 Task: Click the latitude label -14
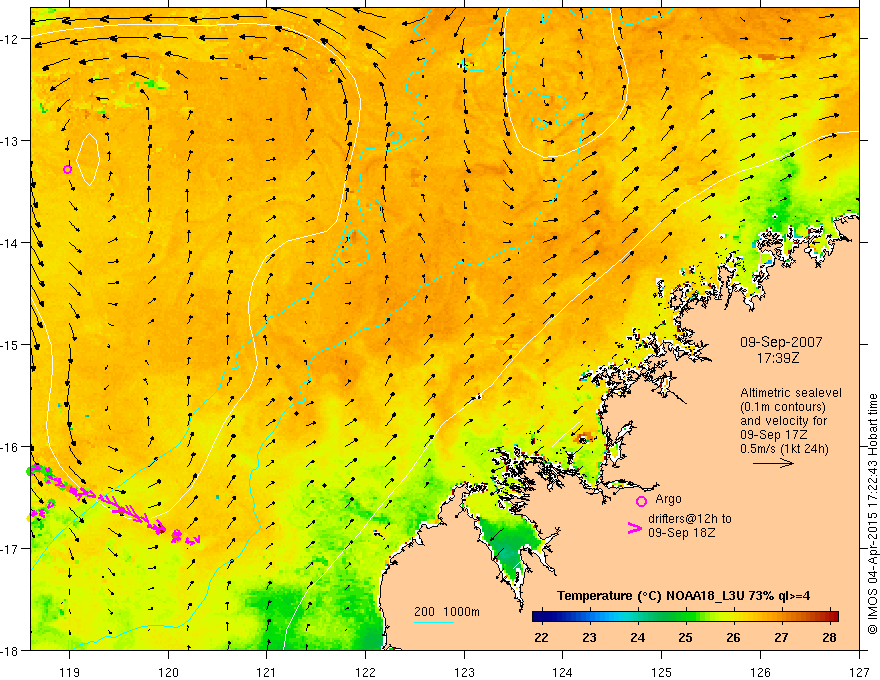10,242
